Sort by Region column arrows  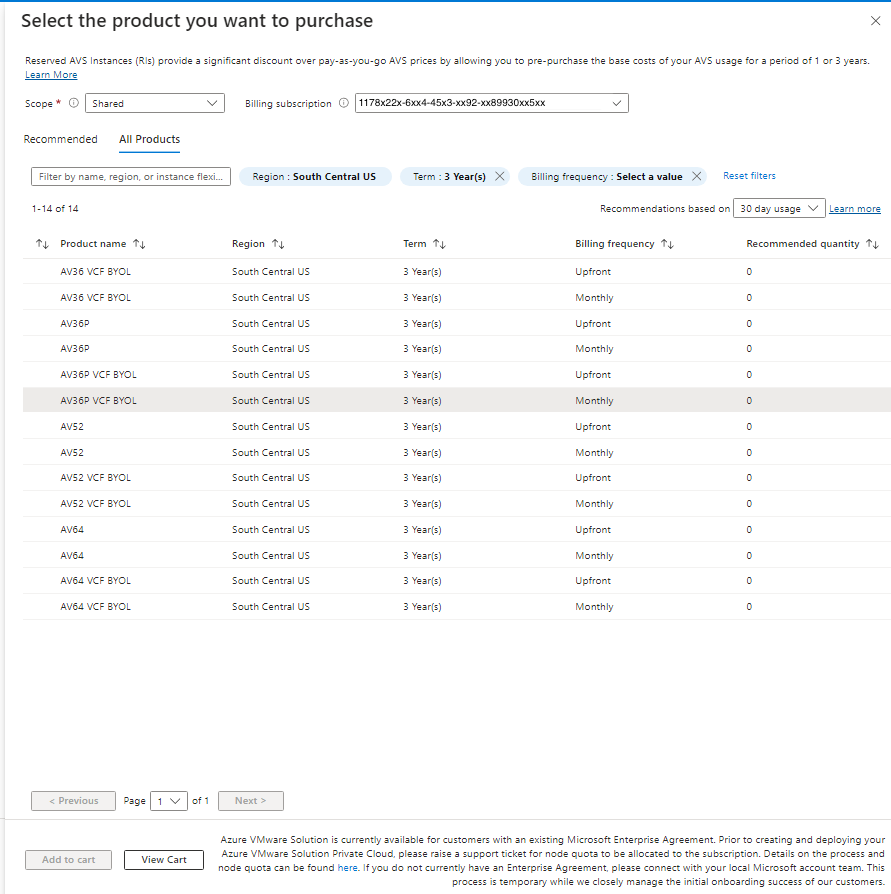278,244
